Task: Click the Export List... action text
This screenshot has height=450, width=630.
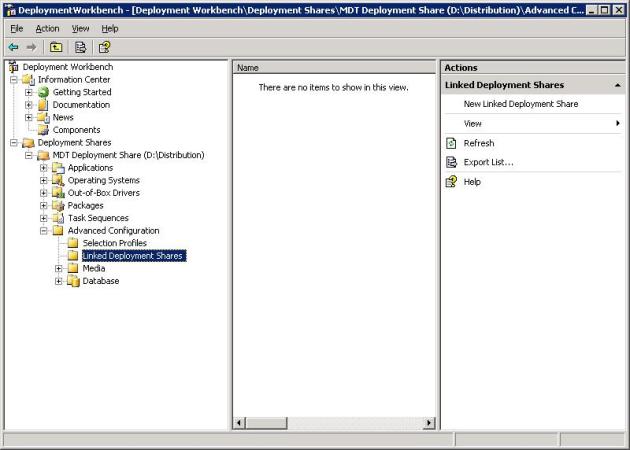Action: [x=489, y=162]
